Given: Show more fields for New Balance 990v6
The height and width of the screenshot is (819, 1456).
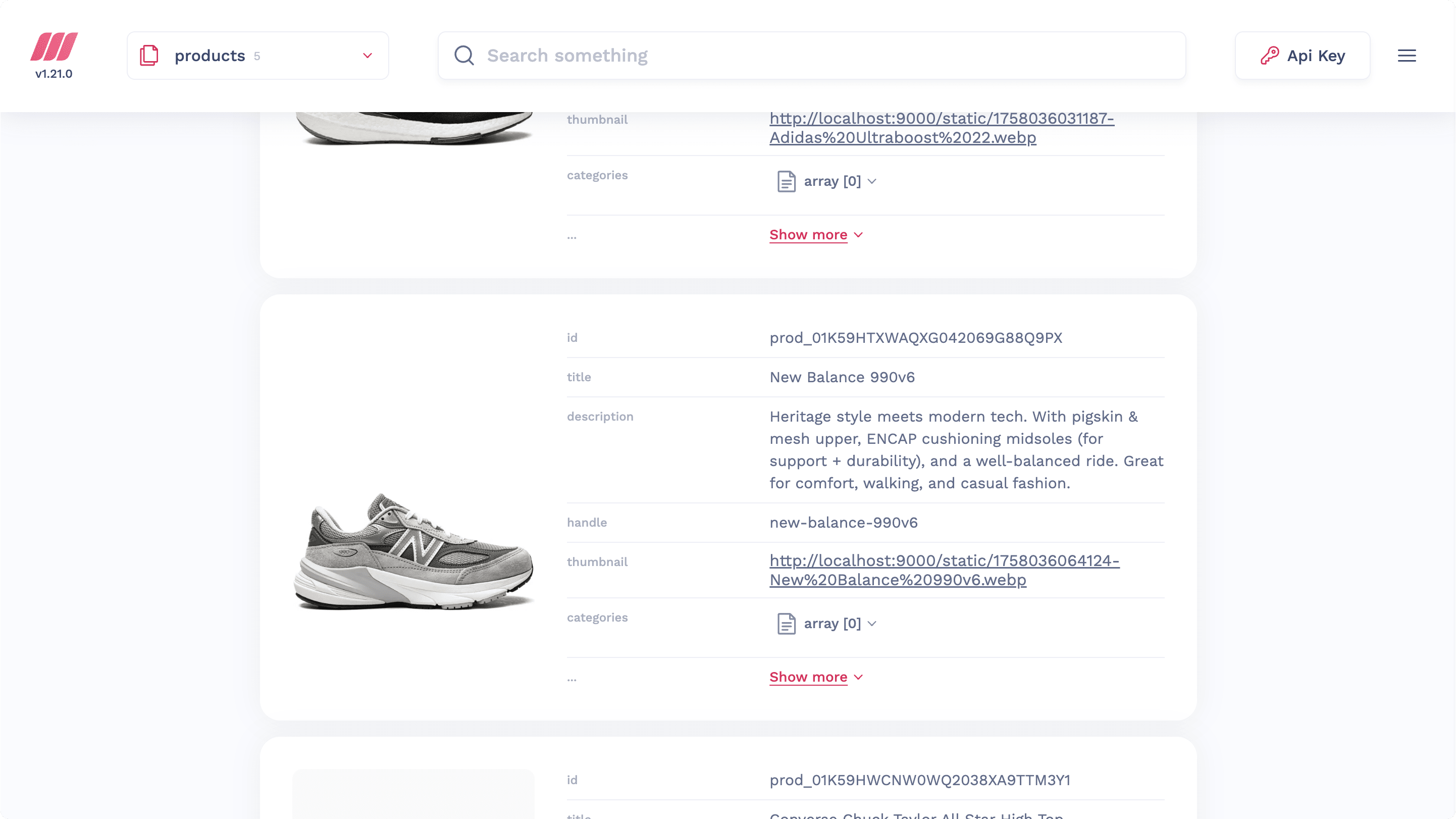Looking at the screenshot, I should pos(808,677).
